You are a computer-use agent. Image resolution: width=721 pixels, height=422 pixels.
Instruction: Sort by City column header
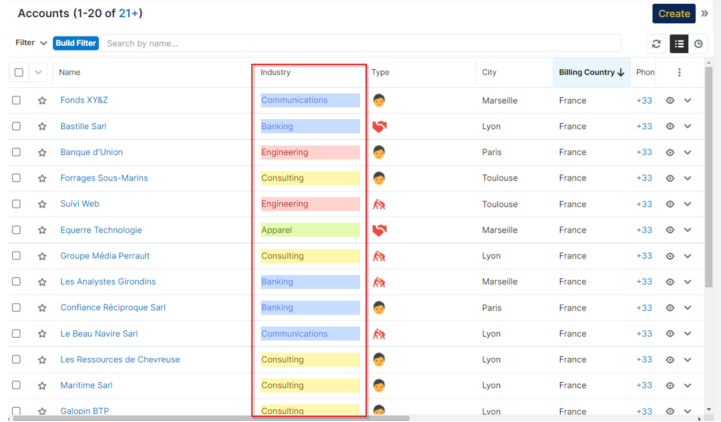tap(489, 72)
